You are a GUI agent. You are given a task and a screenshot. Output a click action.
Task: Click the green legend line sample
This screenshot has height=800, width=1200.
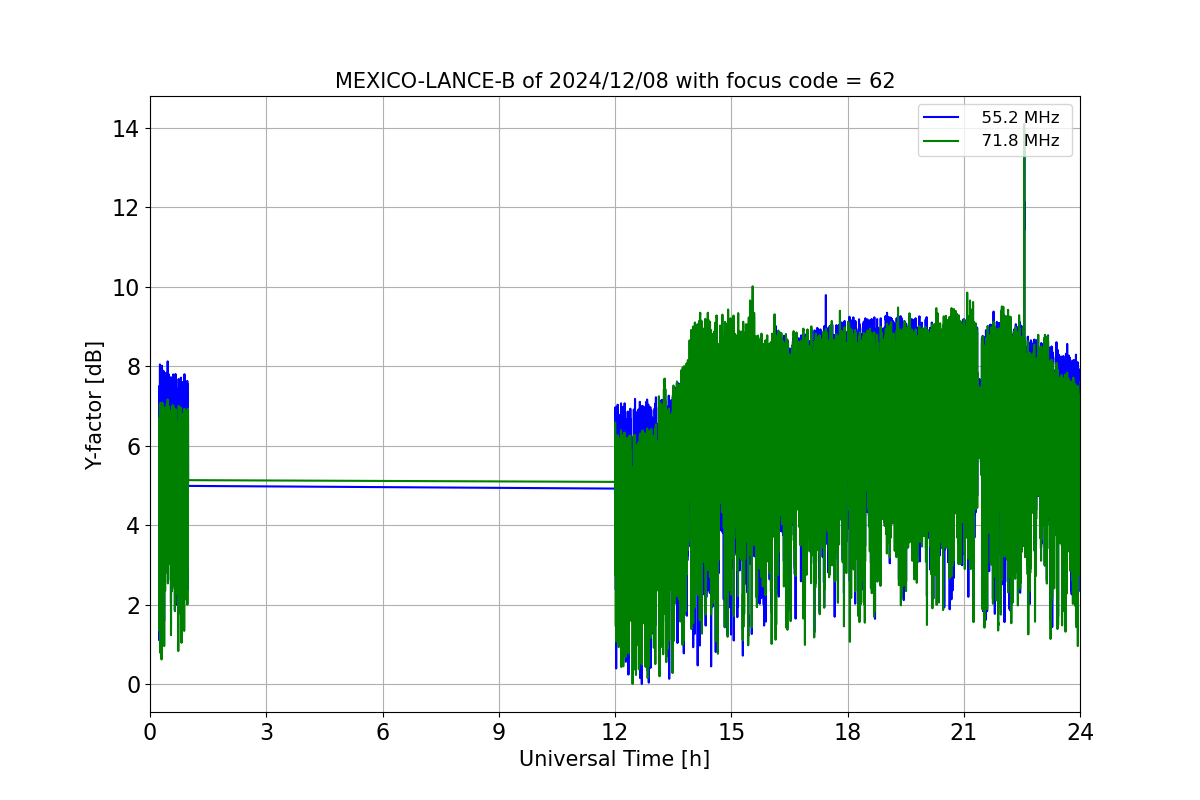click(942, 141)
